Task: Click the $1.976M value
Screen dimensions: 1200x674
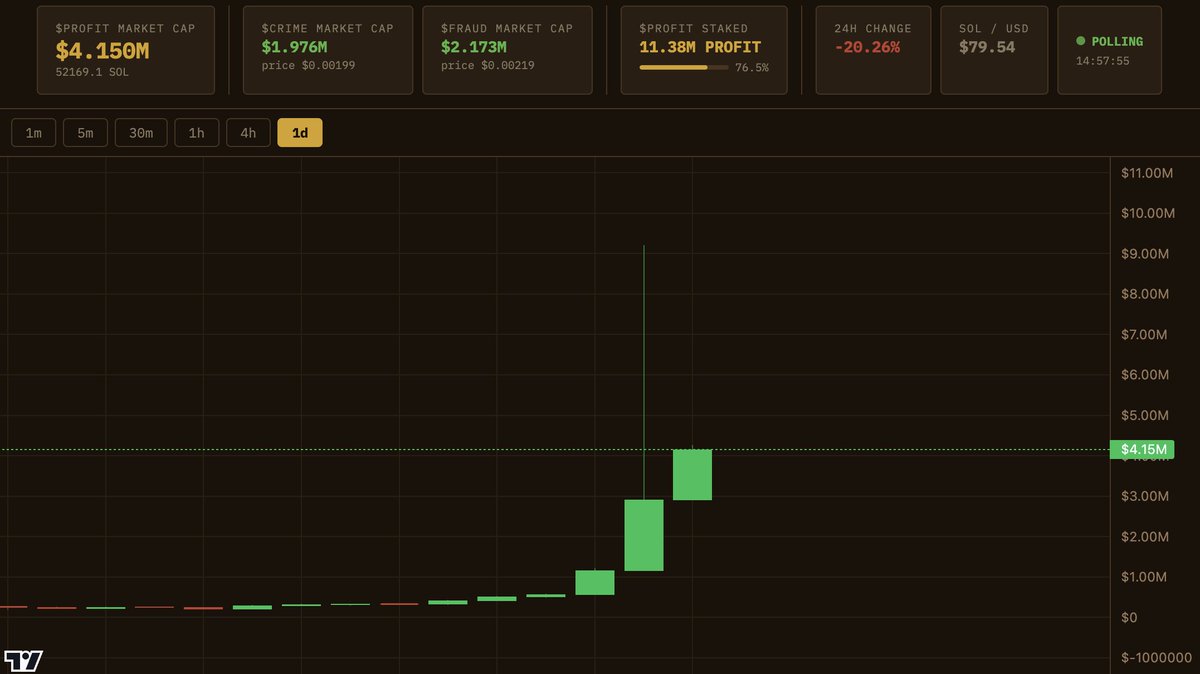Action: [294, 47]
